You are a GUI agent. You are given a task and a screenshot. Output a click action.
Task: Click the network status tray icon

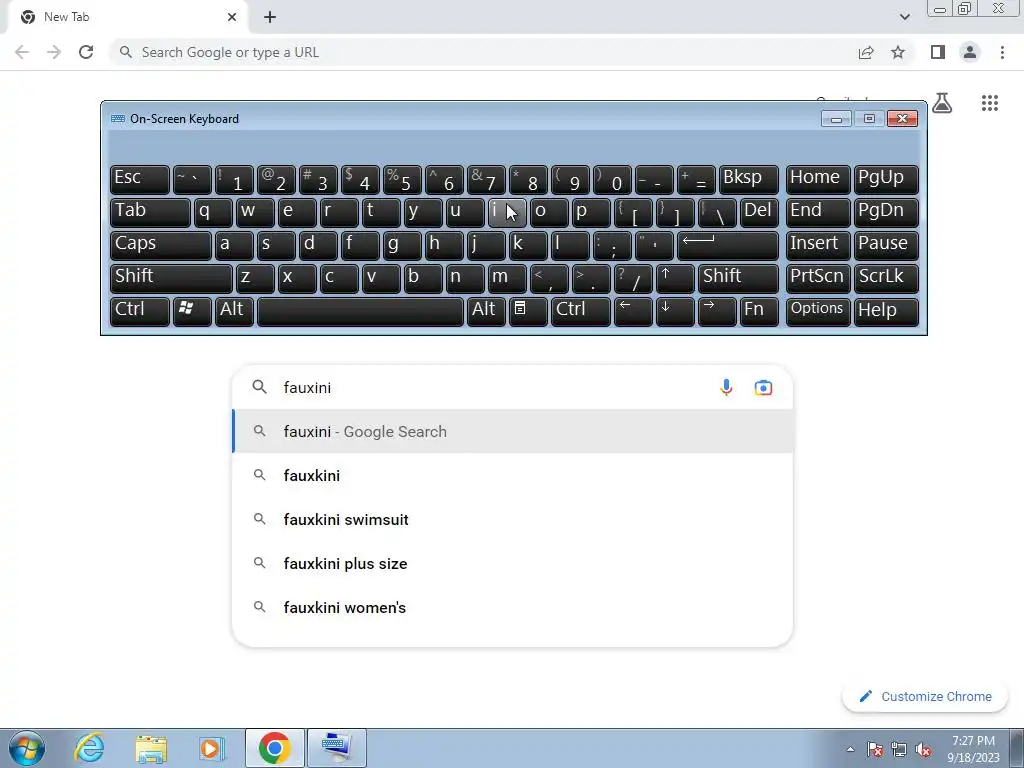click(x=899, y=749)
